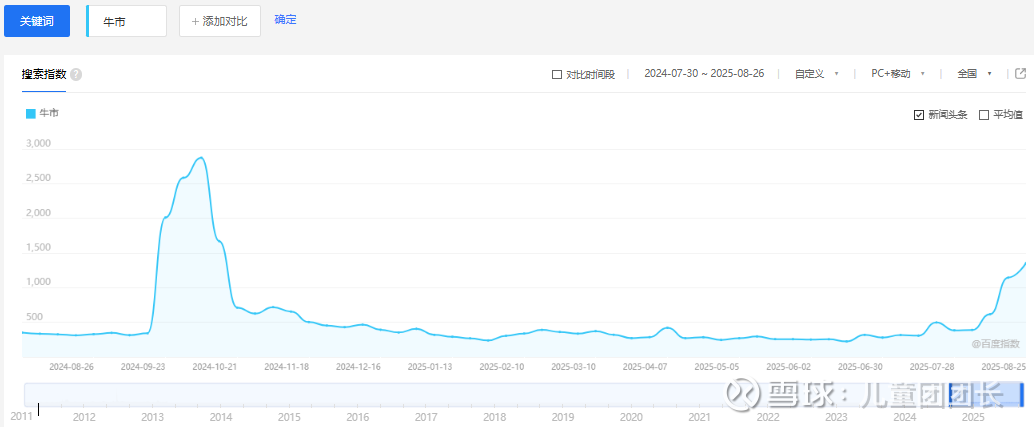This screenshot has width=1034, height=427.
Task: Click 2014 on the year timeline
Action: (221, 417)
